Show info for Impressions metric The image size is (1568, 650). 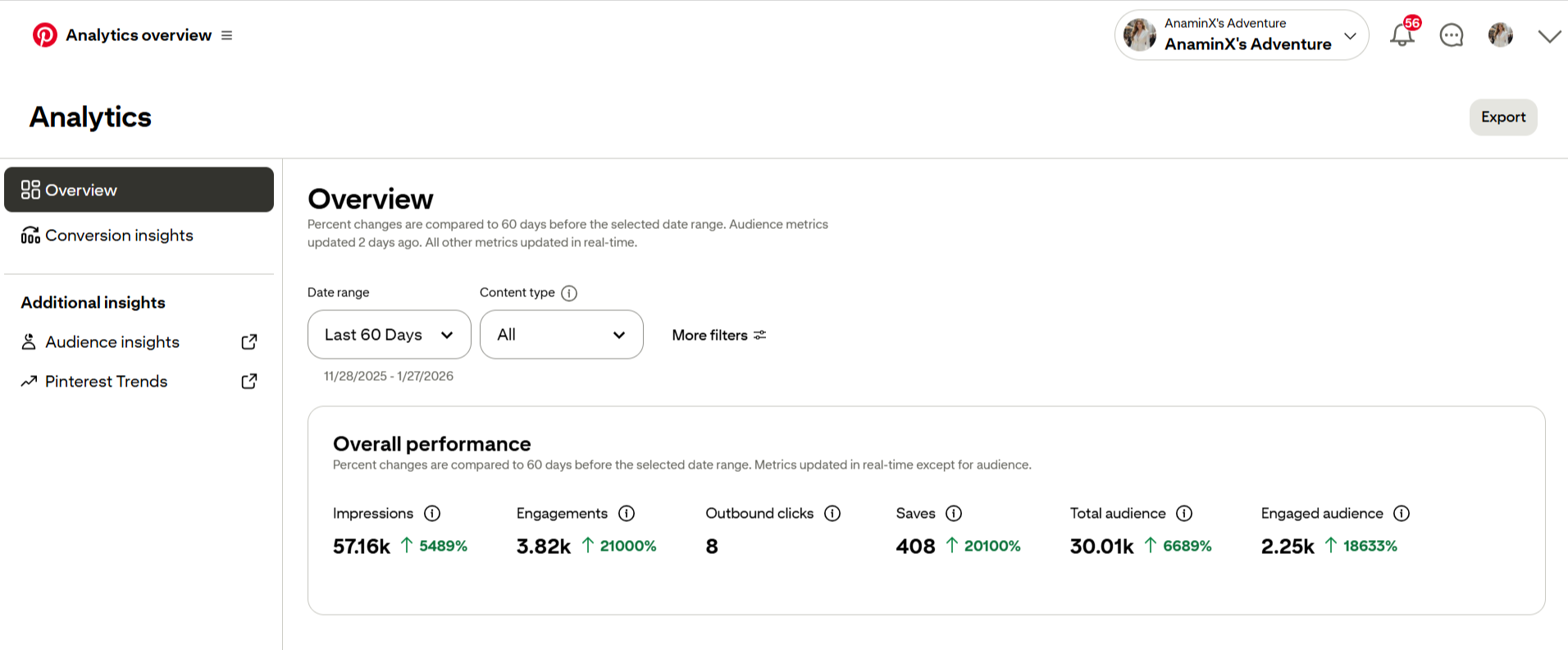[432, 513]
